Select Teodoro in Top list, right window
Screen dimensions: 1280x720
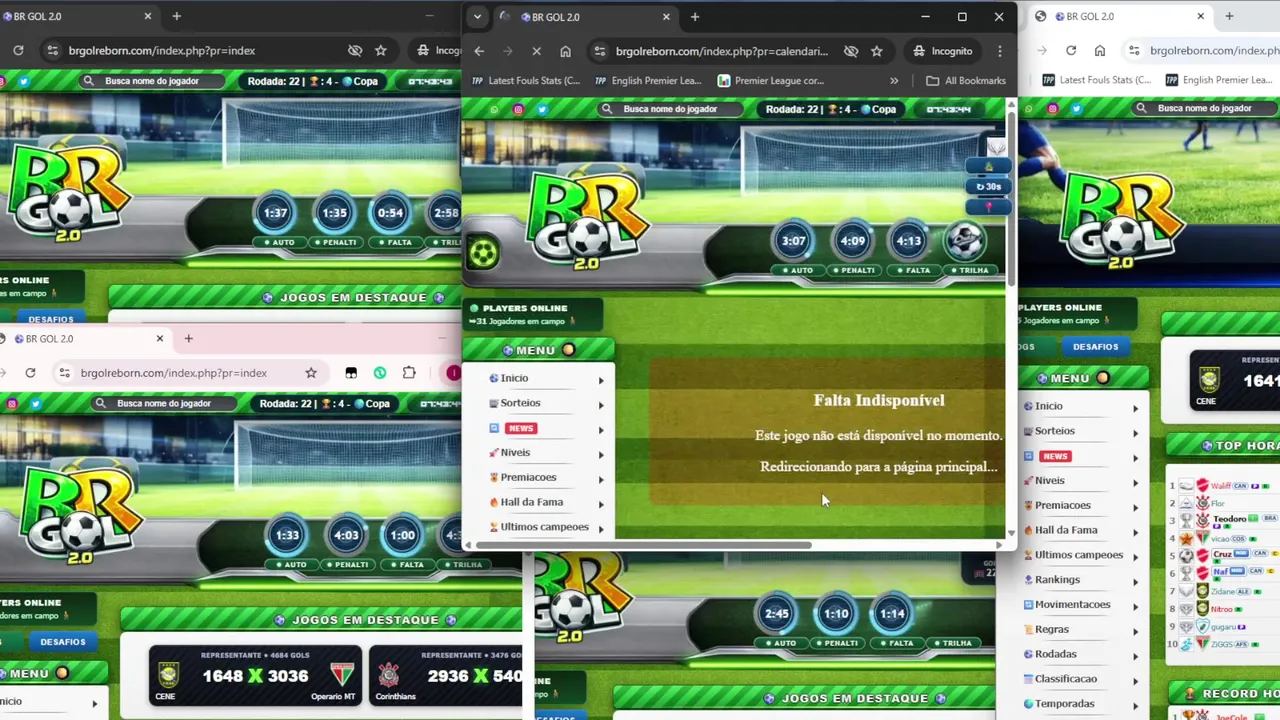pos(1229,519)
